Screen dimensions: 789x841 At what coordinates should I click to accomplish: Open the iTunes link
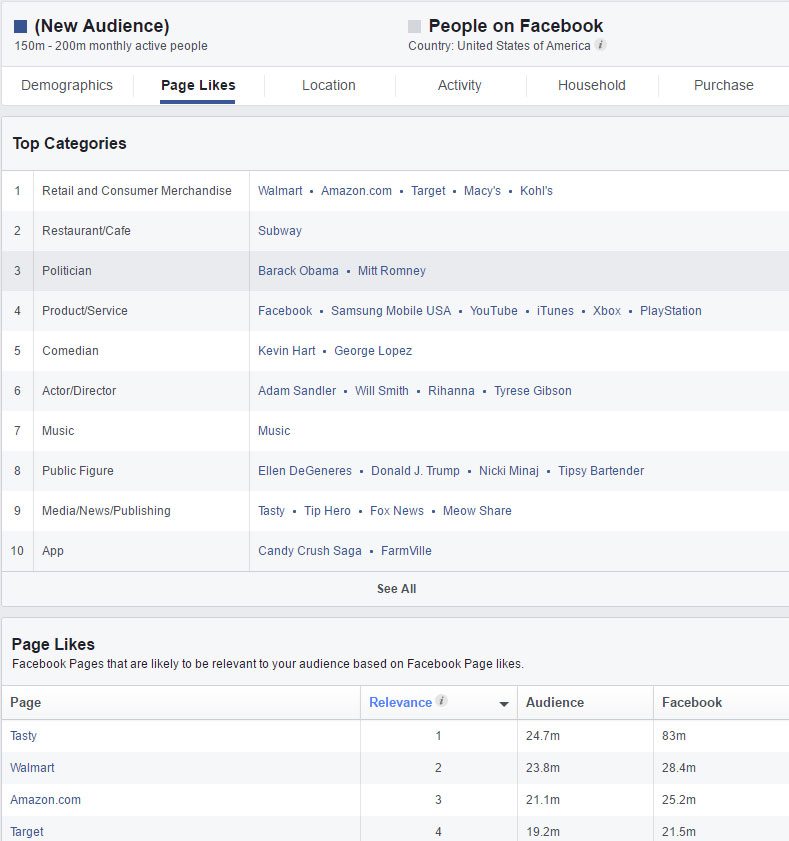coord(555,311)
